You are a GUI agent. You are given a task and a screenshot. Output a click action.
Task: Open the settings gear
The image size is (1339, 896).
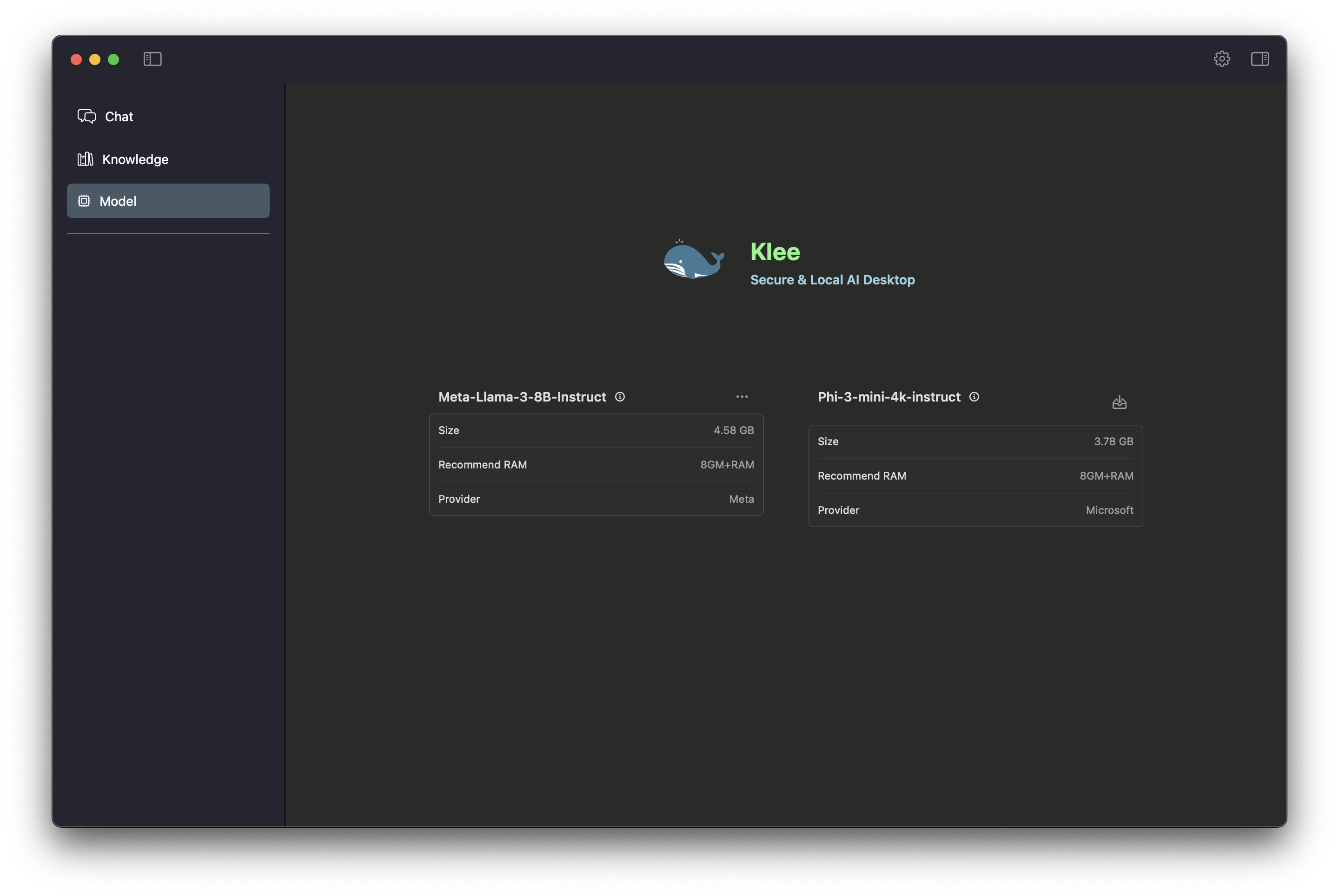pos(1222,59)
